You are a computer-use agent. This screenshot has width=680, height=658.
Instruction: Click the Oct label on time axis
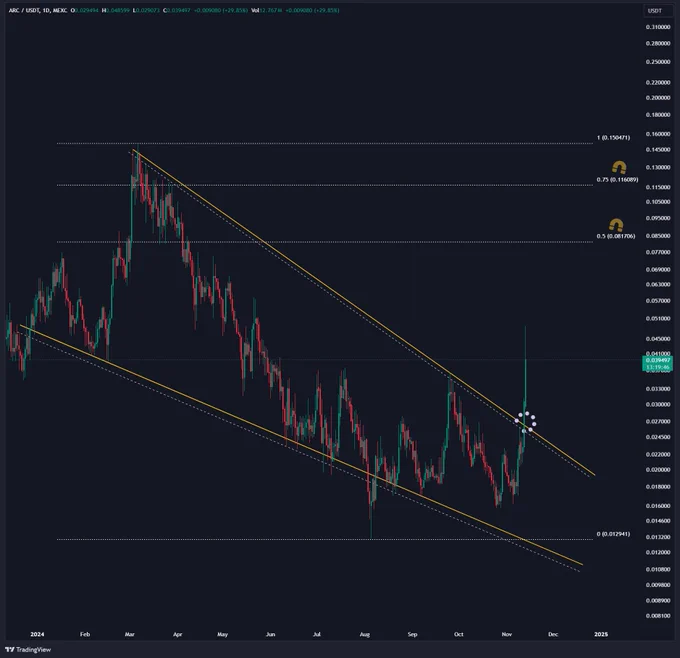coord(458,634)
